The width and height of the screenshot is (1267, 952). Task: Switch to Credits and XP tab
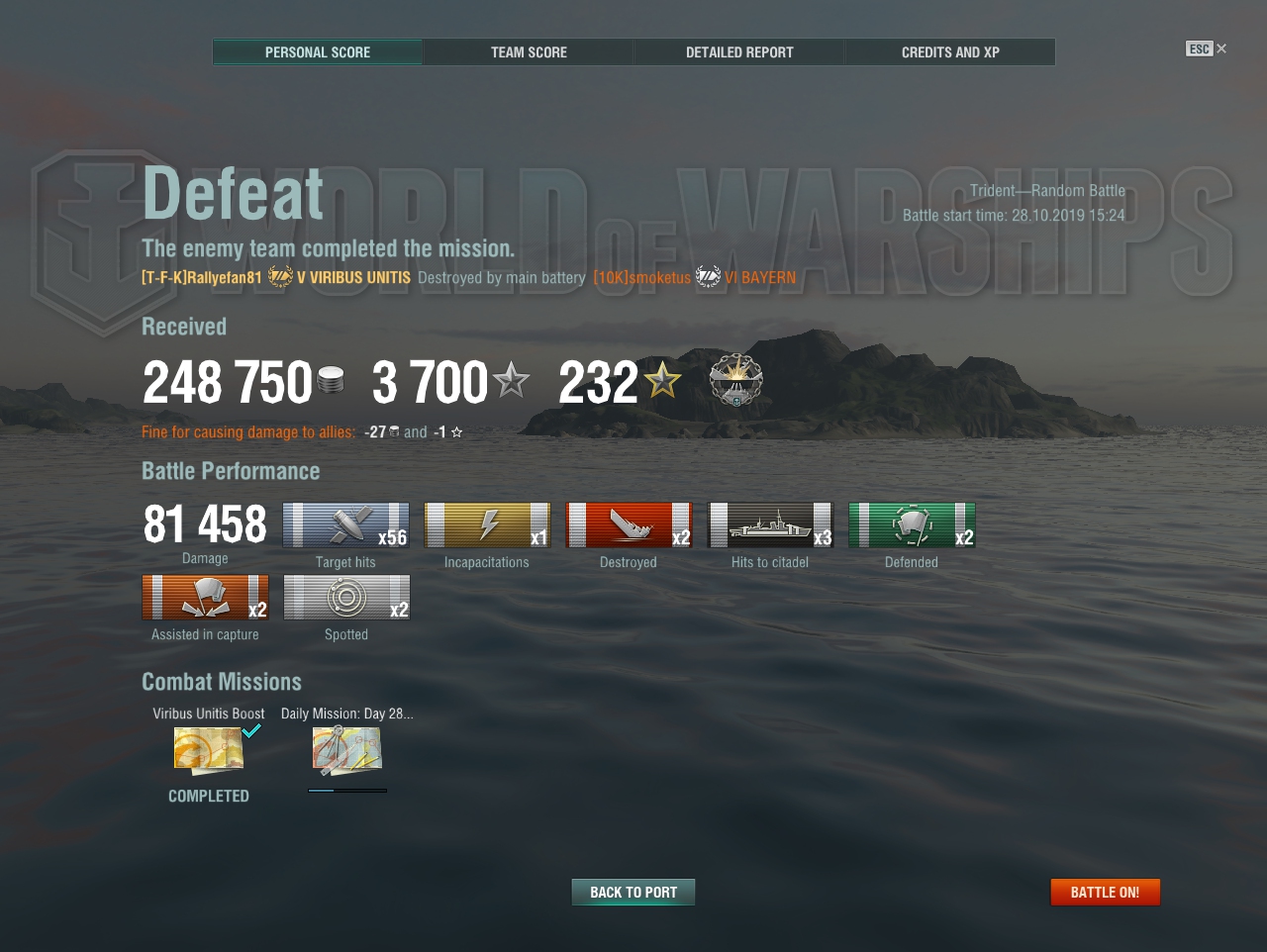tap(950, 52)
